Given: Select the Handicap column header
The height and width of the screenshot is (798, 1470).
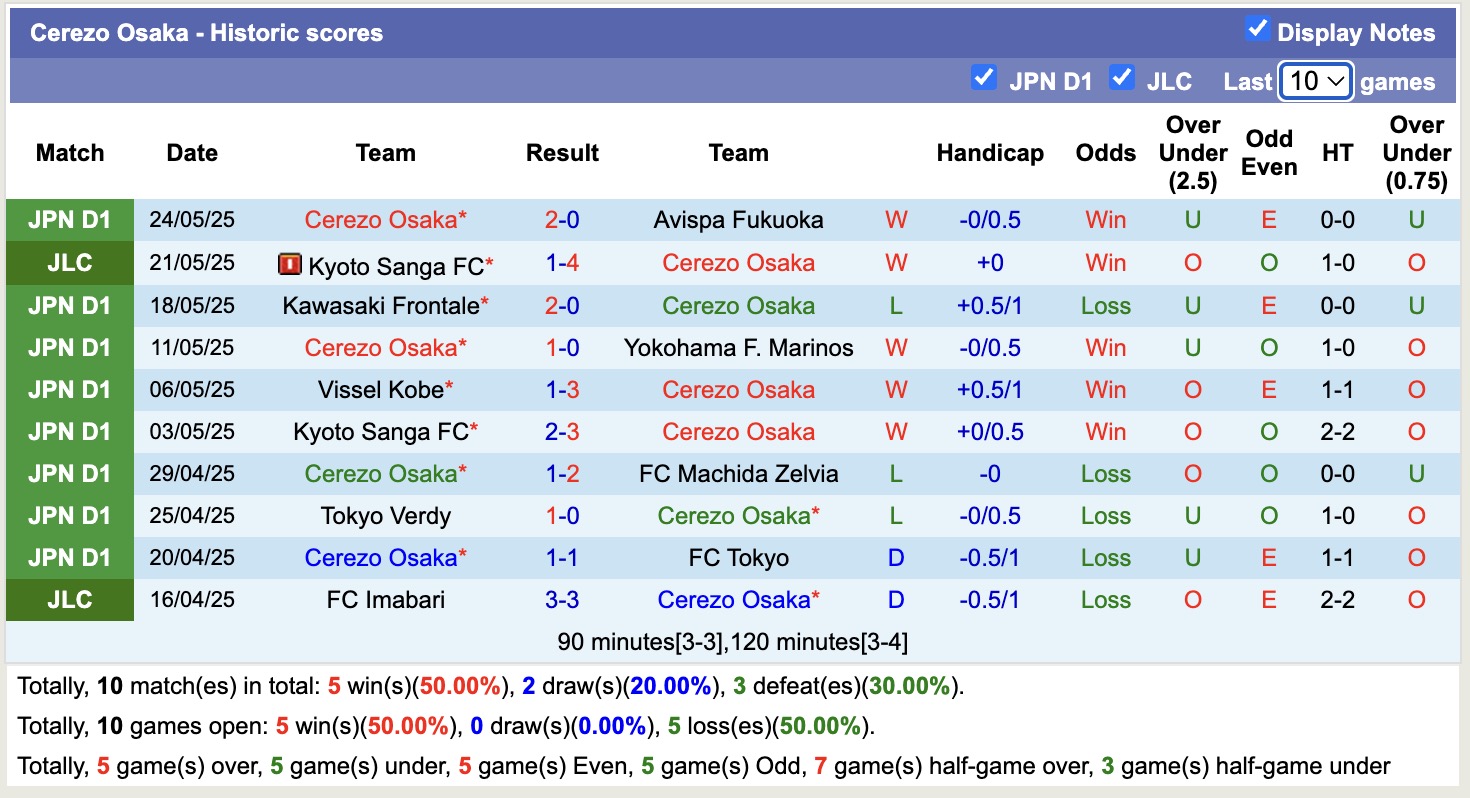Looking at the screenshot, I should coord(990,153).
